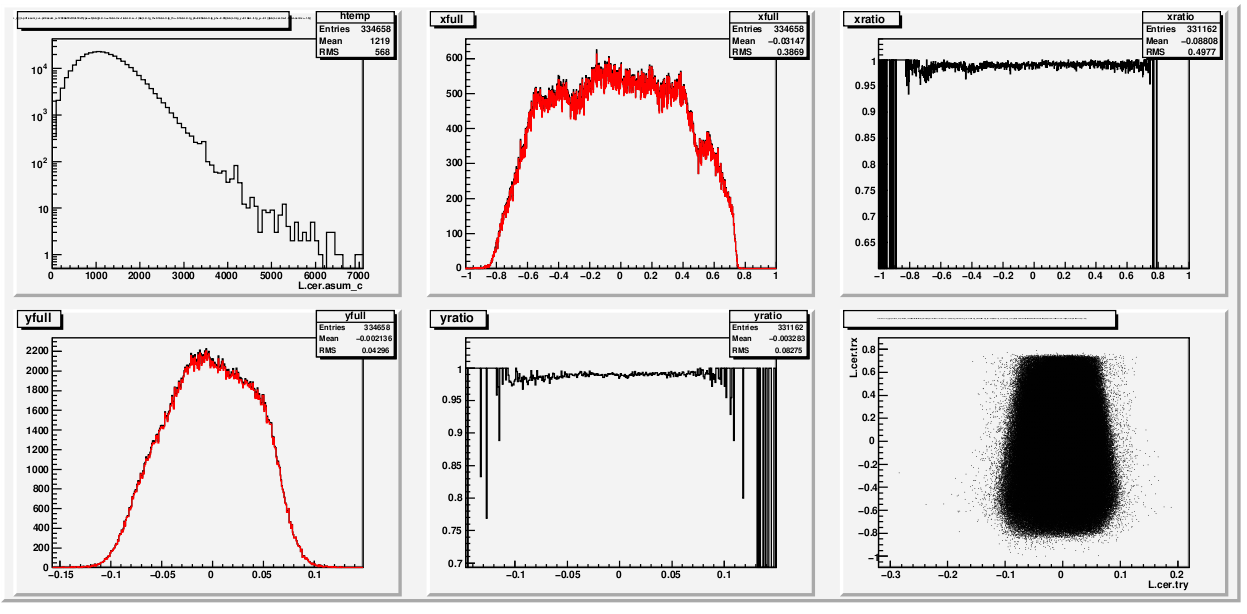The image size is (1247, 614).
Task: Click the 600 tick label on xfull y-axis
Action: coord(452,58)
